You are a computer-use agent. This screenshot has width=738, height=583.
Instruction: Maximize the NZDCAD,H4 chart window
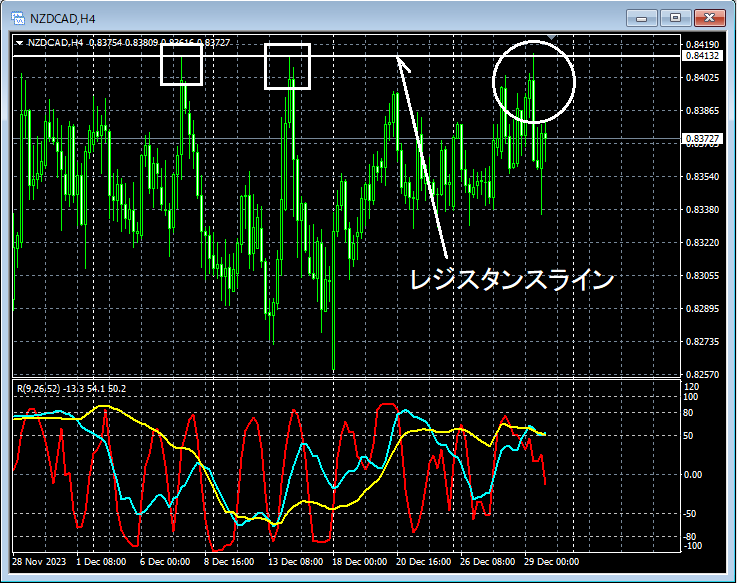[x=675, y=18]
